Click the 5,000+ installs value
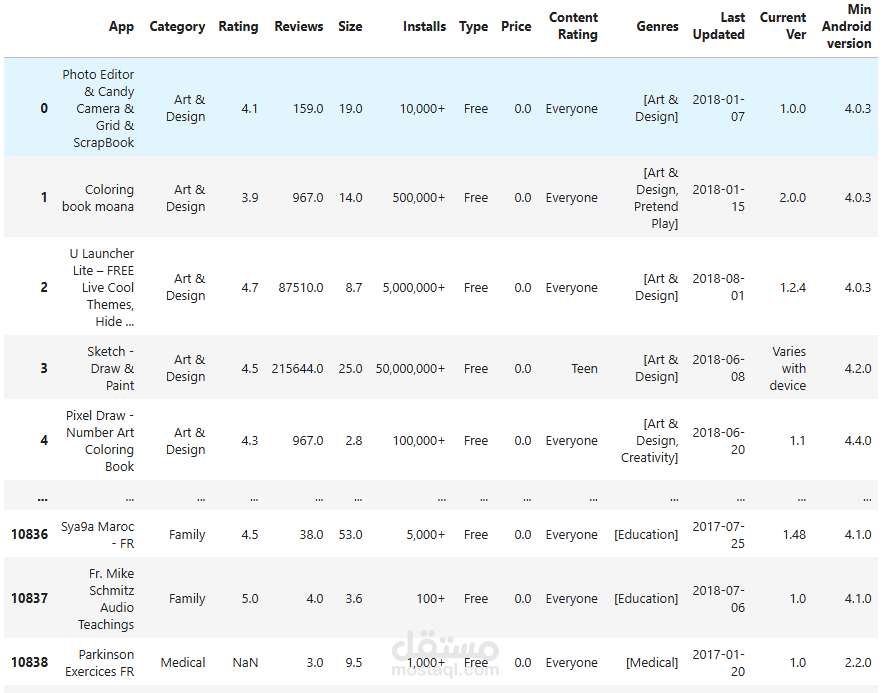The height and width of the screenshot is (693, 892). (426, 534)
